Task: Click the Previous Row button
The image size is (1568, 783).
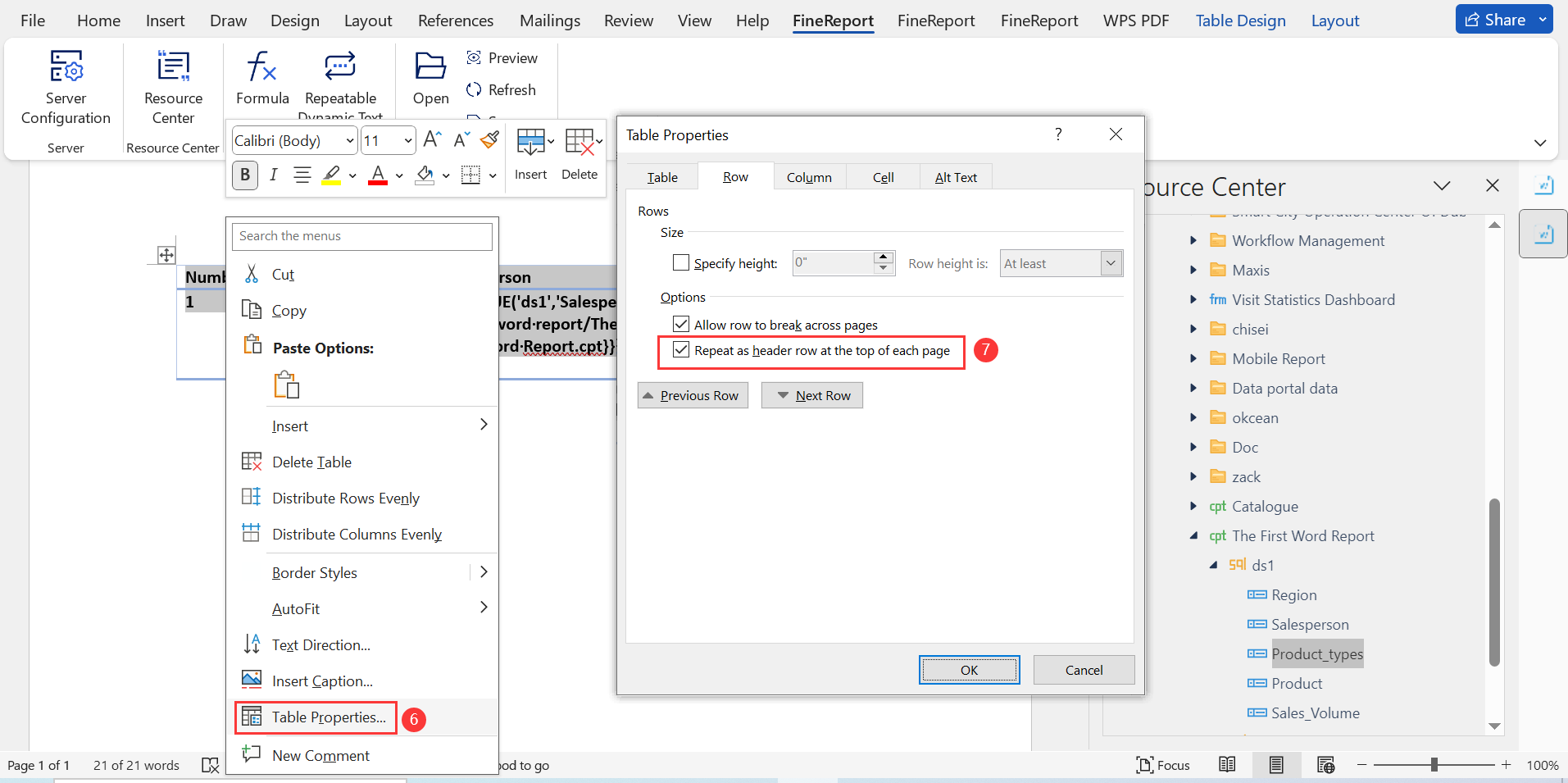Action: pos(693,395)
